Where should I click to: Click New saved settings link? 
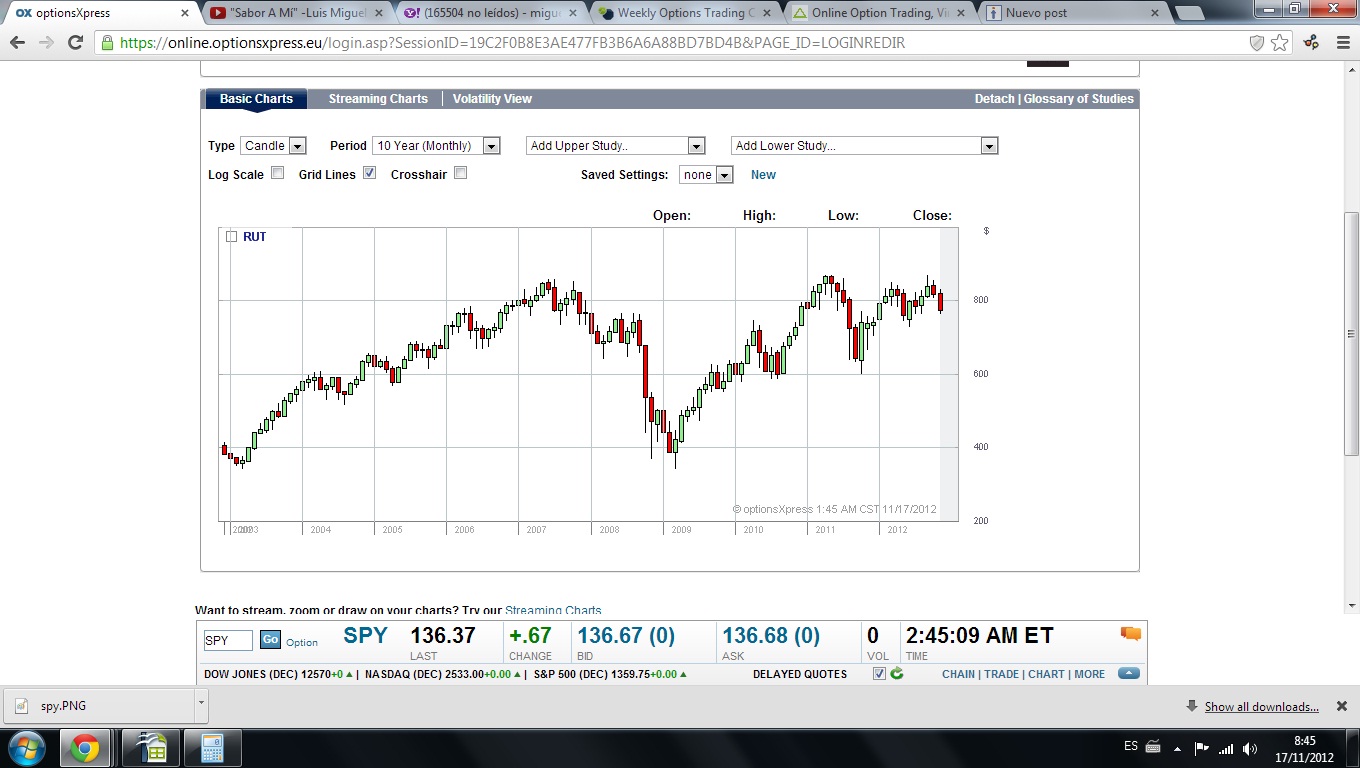coord(763,175)
